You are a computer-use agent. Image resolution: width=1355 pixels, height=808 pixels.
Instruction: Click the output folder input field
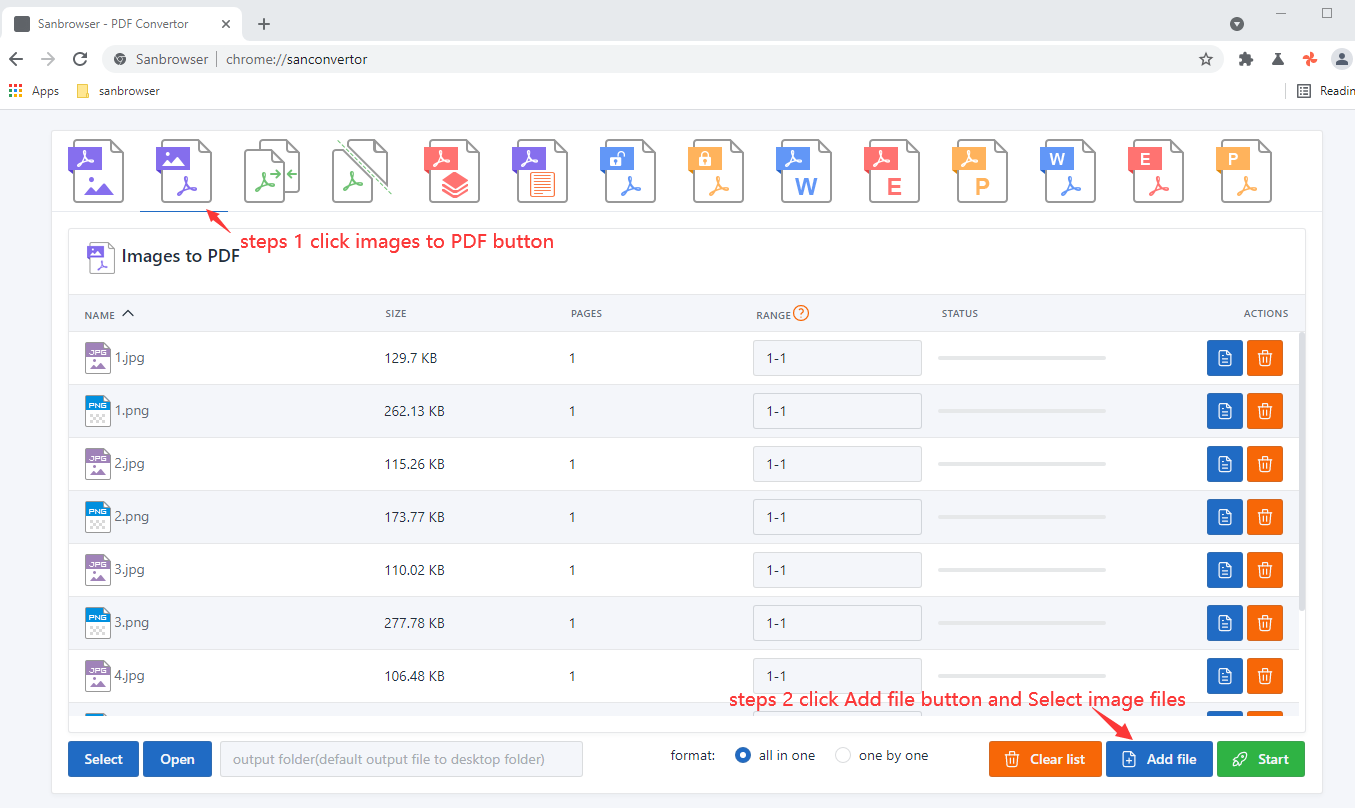pos(400,759)
